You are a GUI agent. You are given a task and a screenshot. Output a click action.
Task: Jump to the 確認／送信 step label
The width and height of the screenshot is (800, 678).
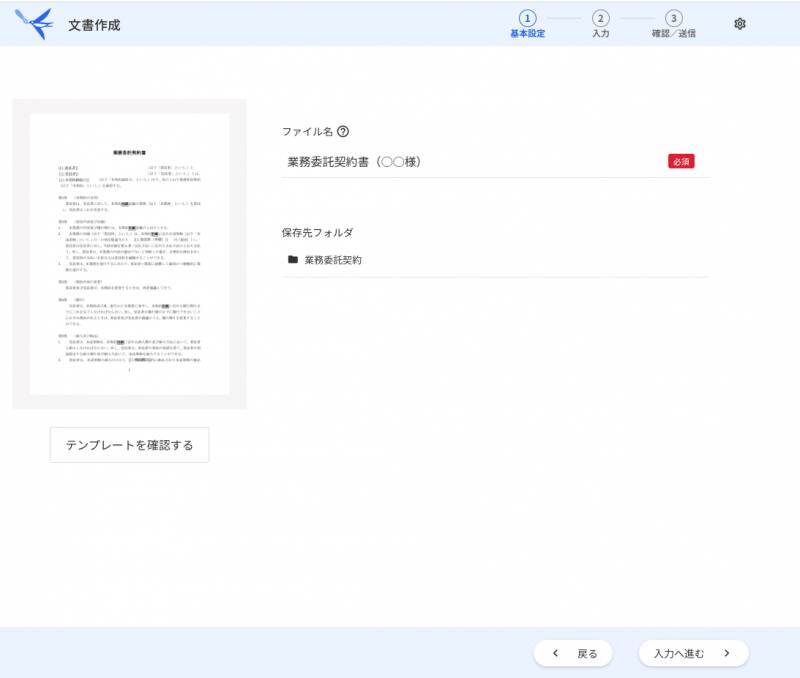tap(673, 34)
